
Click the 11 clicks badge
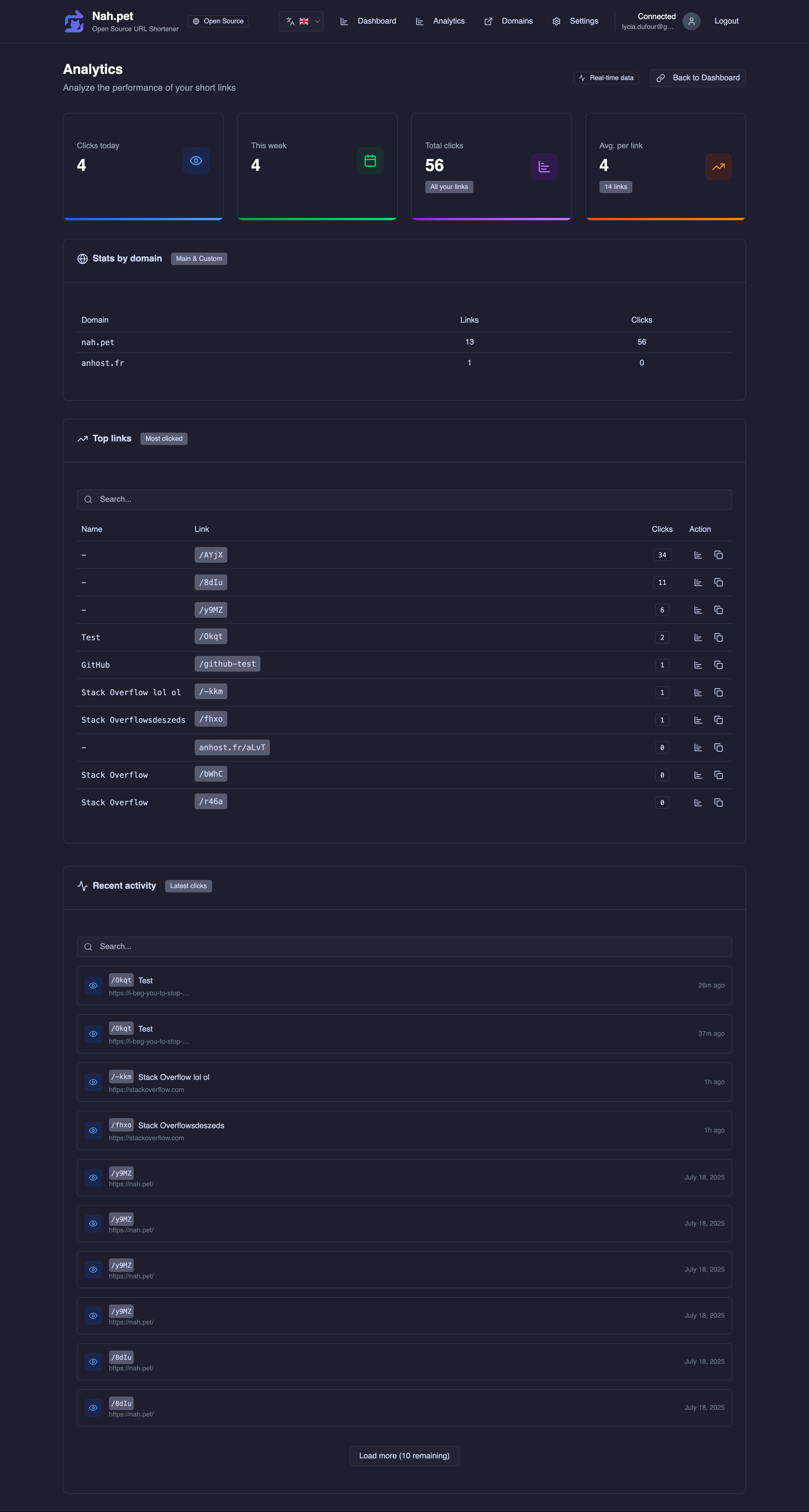click(662, 582)
